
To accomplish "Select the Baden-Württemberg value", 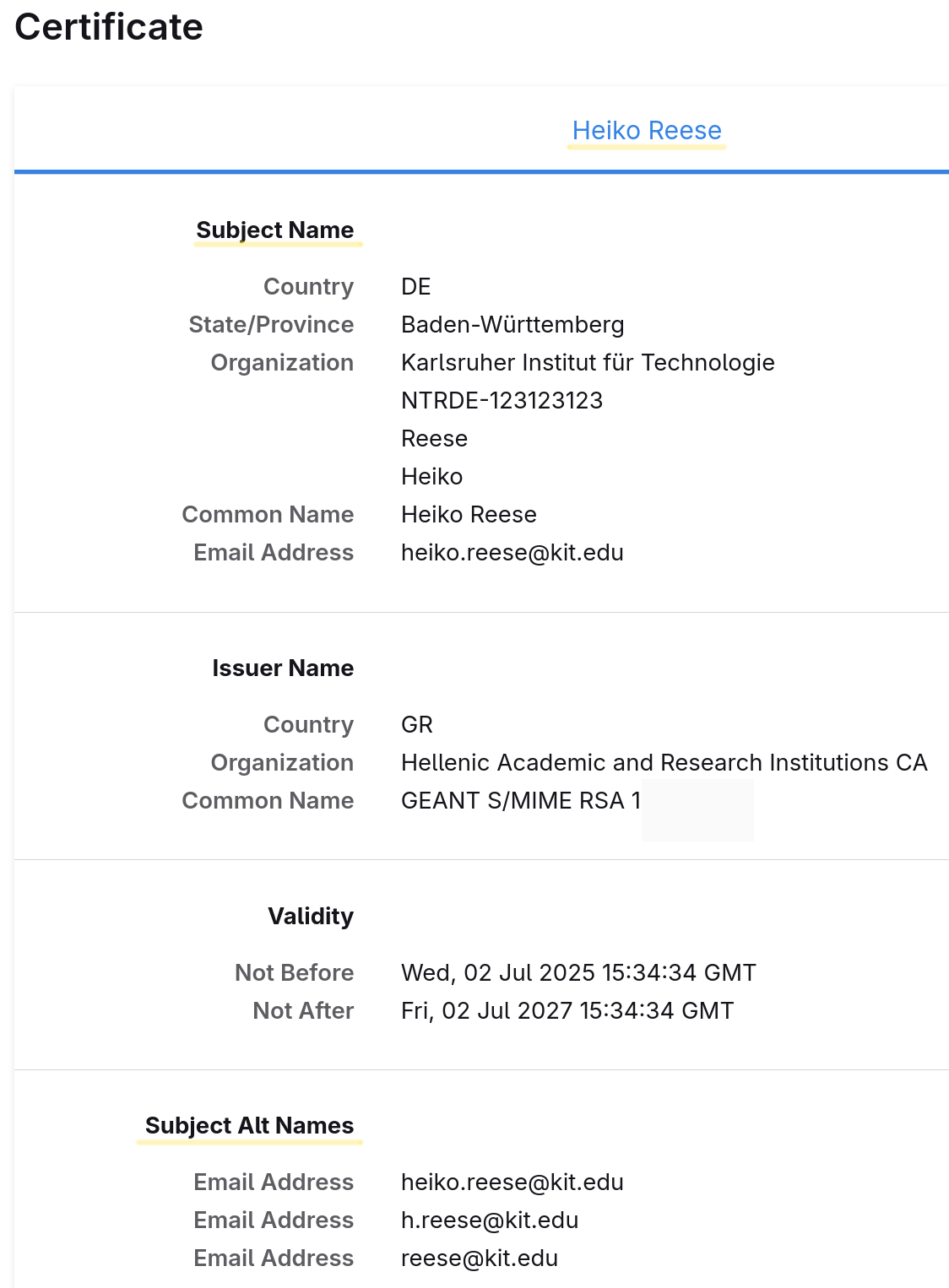I will 512,325.
